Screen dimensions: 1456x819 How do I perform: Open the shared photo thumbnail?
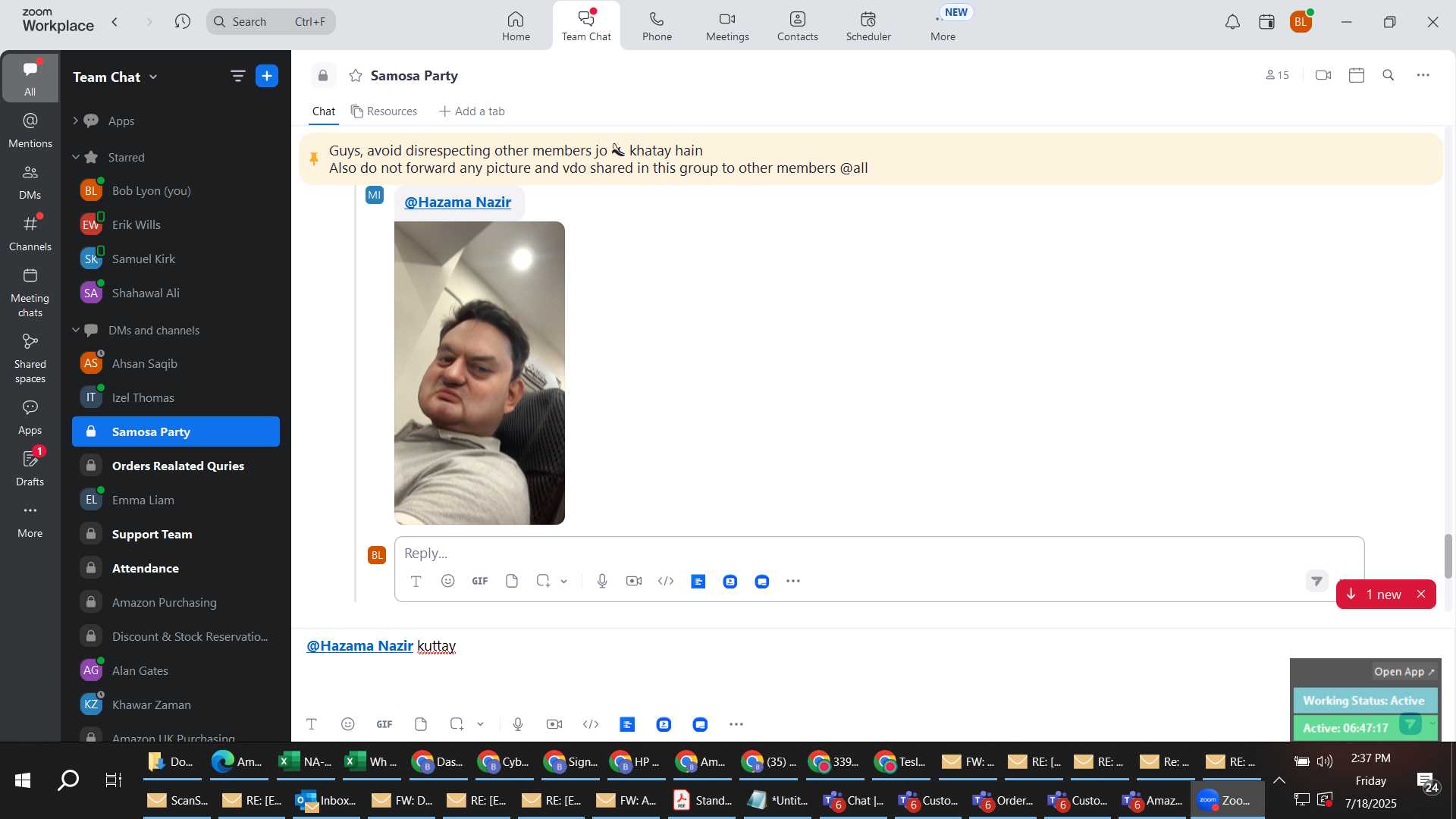coord(479,373)
